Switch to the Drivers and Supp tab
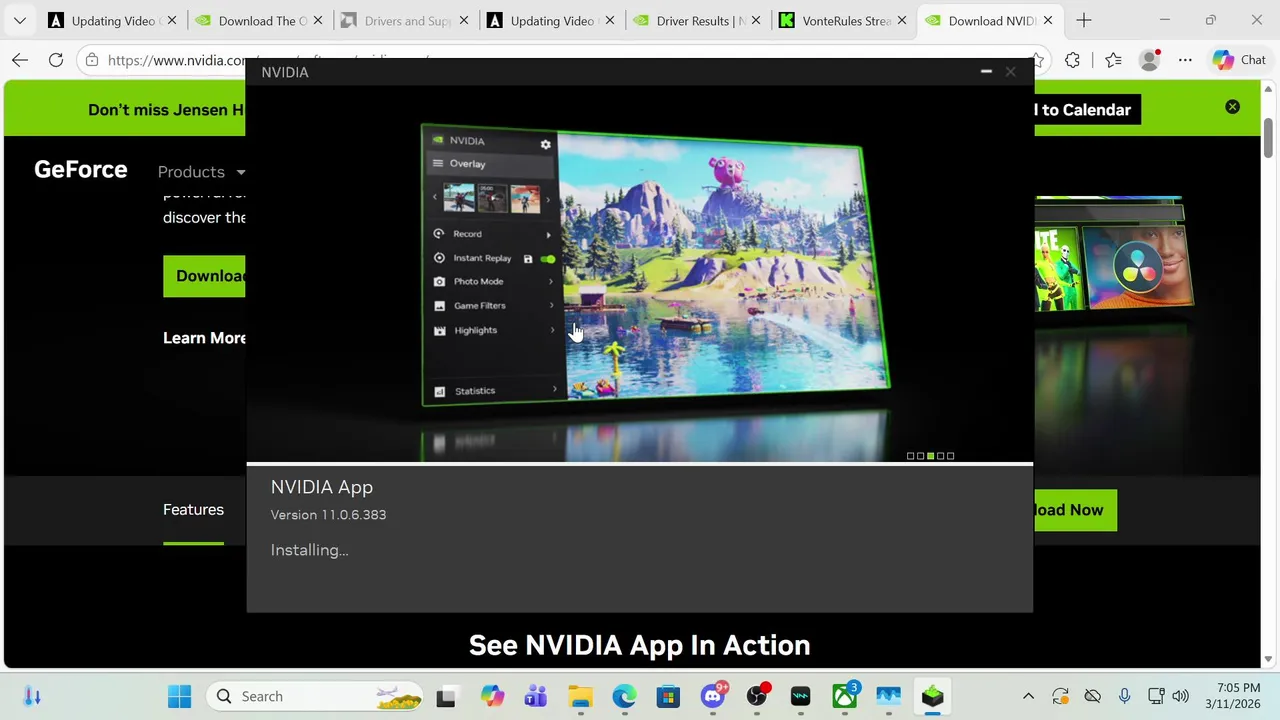The height and width of the screenshot is (720, 1280). [x=404, y=20]
